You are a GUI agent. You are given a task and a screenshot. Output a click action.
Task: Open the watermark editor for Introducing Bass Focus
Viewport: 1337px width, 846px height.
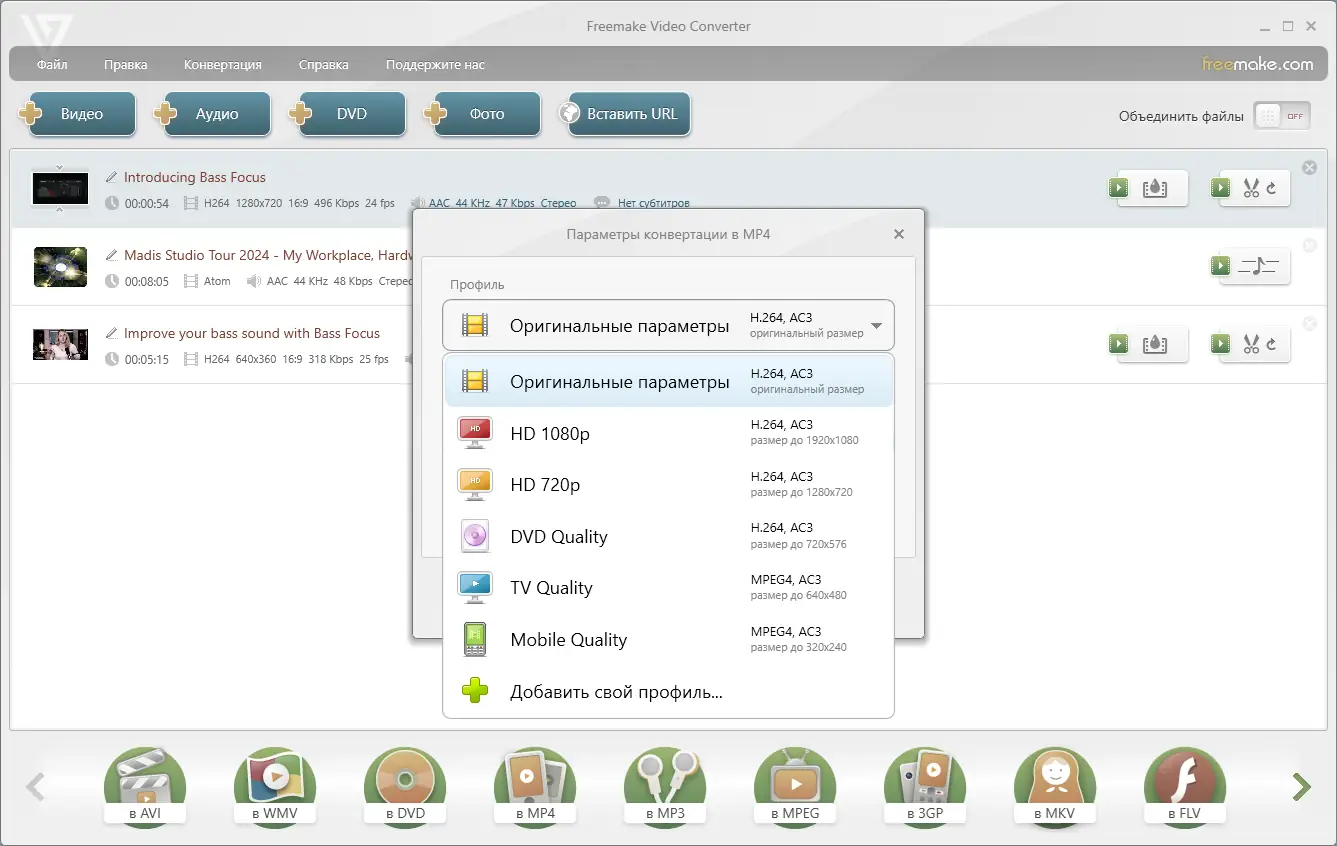click(1148, 188)
